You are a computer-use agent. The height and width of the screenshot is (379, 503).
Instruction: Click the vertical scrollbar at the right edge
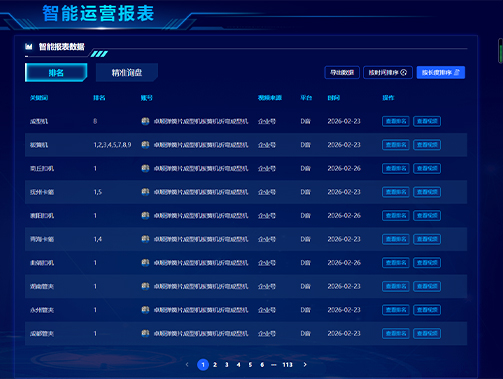500,51
